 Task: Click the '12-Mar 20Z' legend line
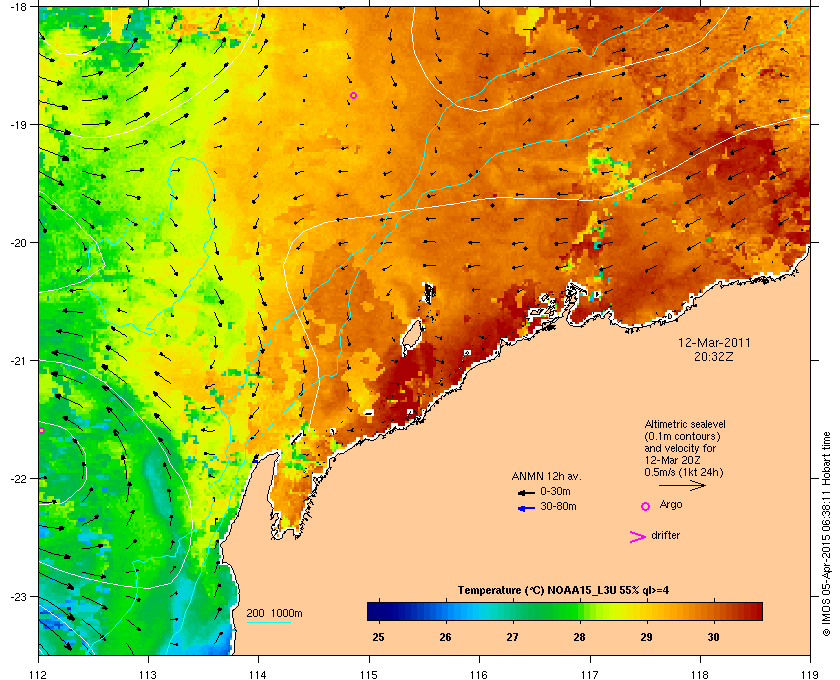pyautogui.click(x=672, y=460)
